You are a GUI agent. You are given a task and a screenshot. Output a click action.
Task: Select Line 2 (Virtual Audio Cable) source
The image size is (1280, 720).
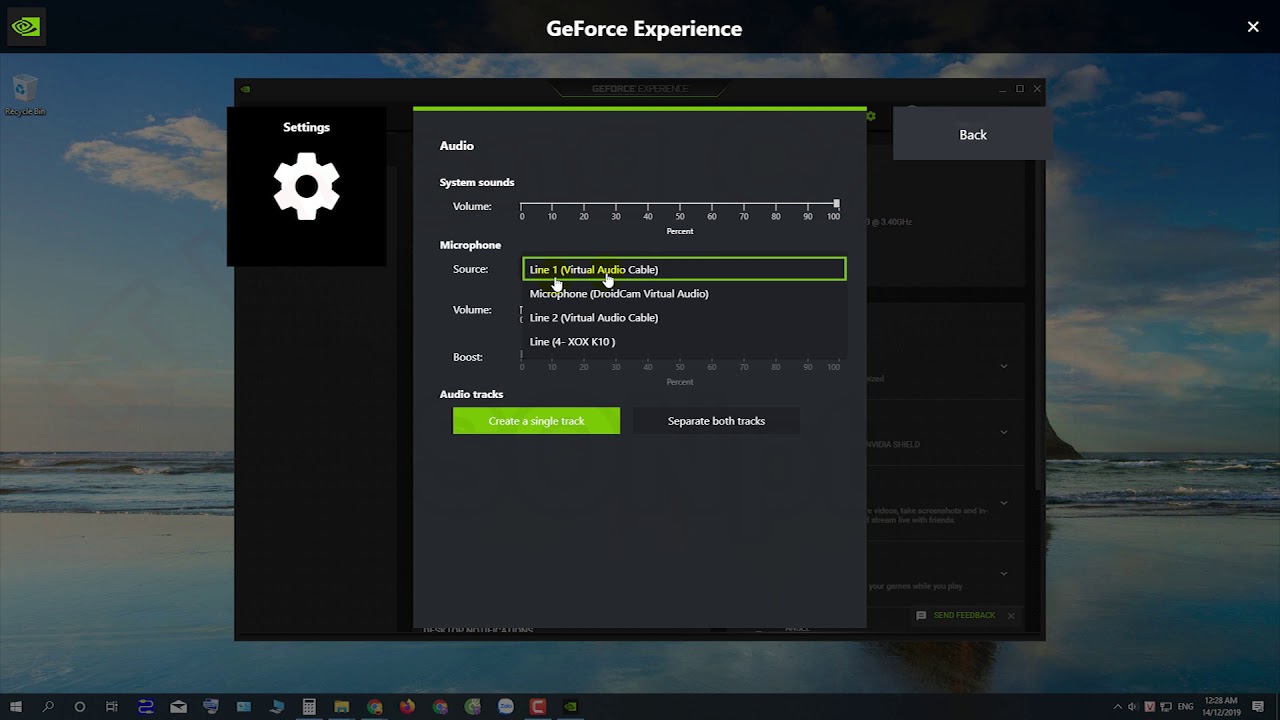pos(684,317)
